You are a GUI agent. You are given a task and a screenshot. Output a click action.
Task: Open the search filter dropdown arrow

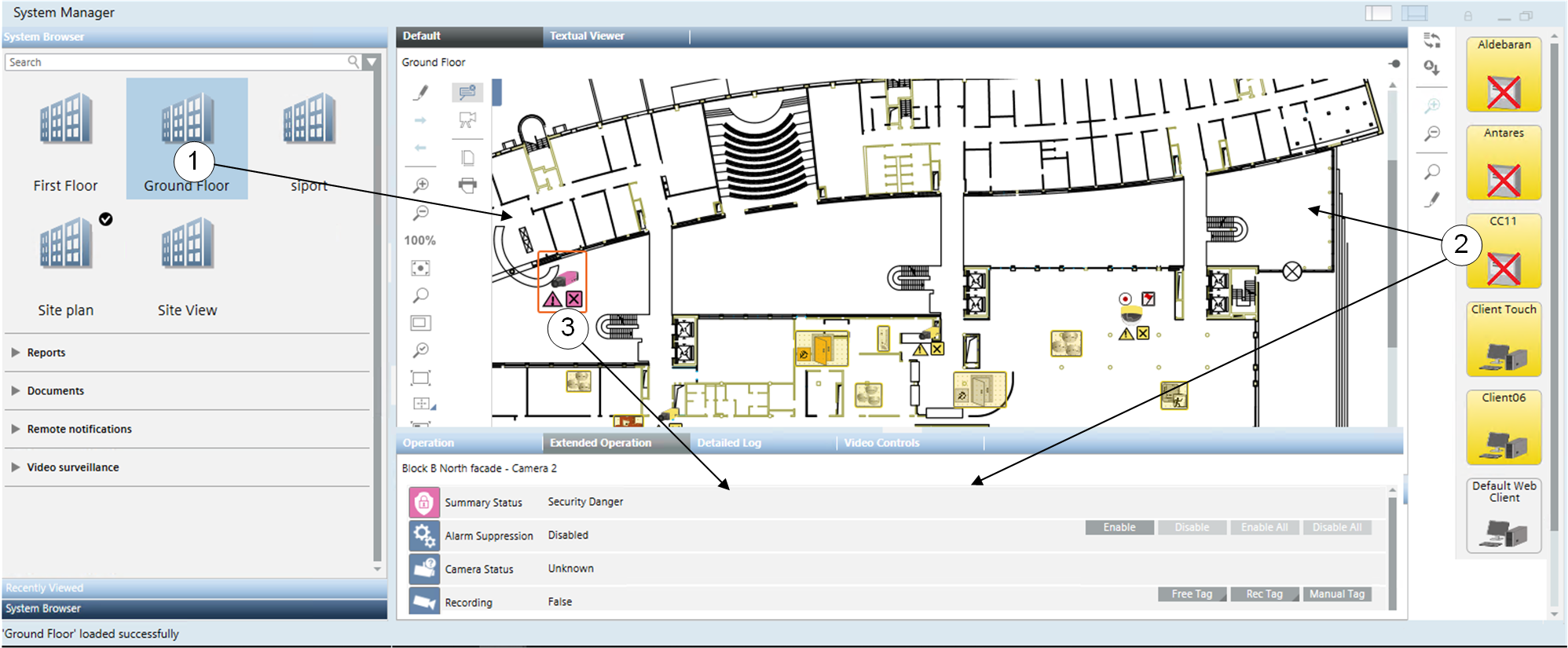pyautogui.click(x=372, y=62)
